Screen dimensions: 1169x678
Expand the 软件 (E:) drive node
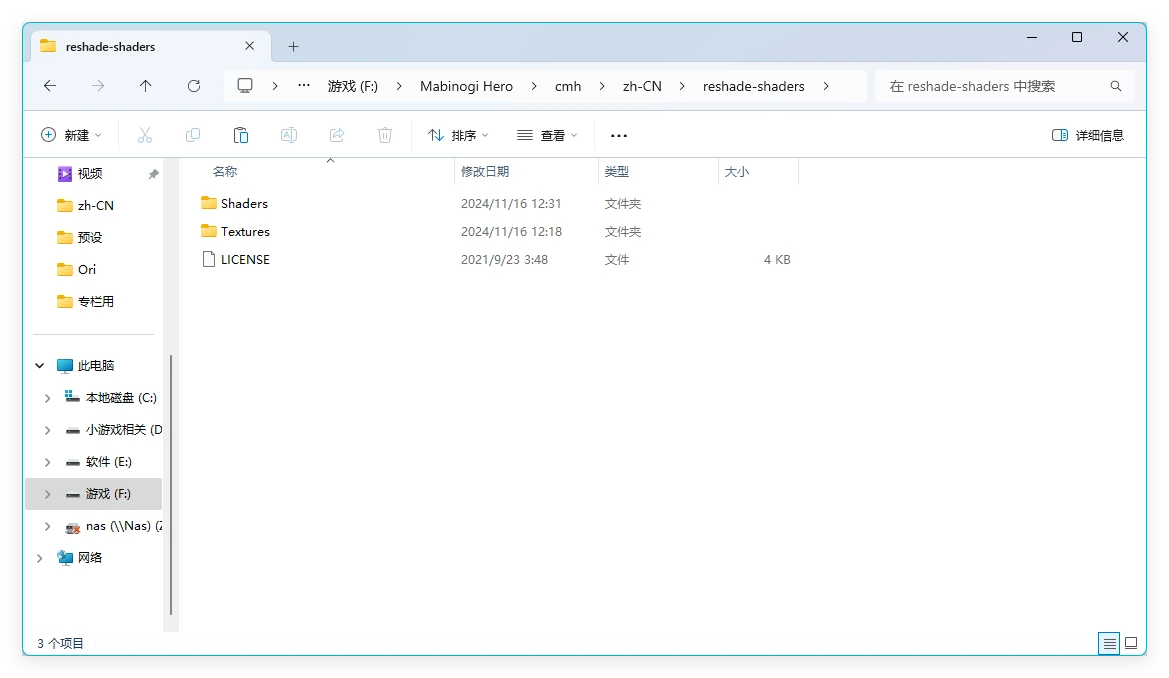pos(47,462)
